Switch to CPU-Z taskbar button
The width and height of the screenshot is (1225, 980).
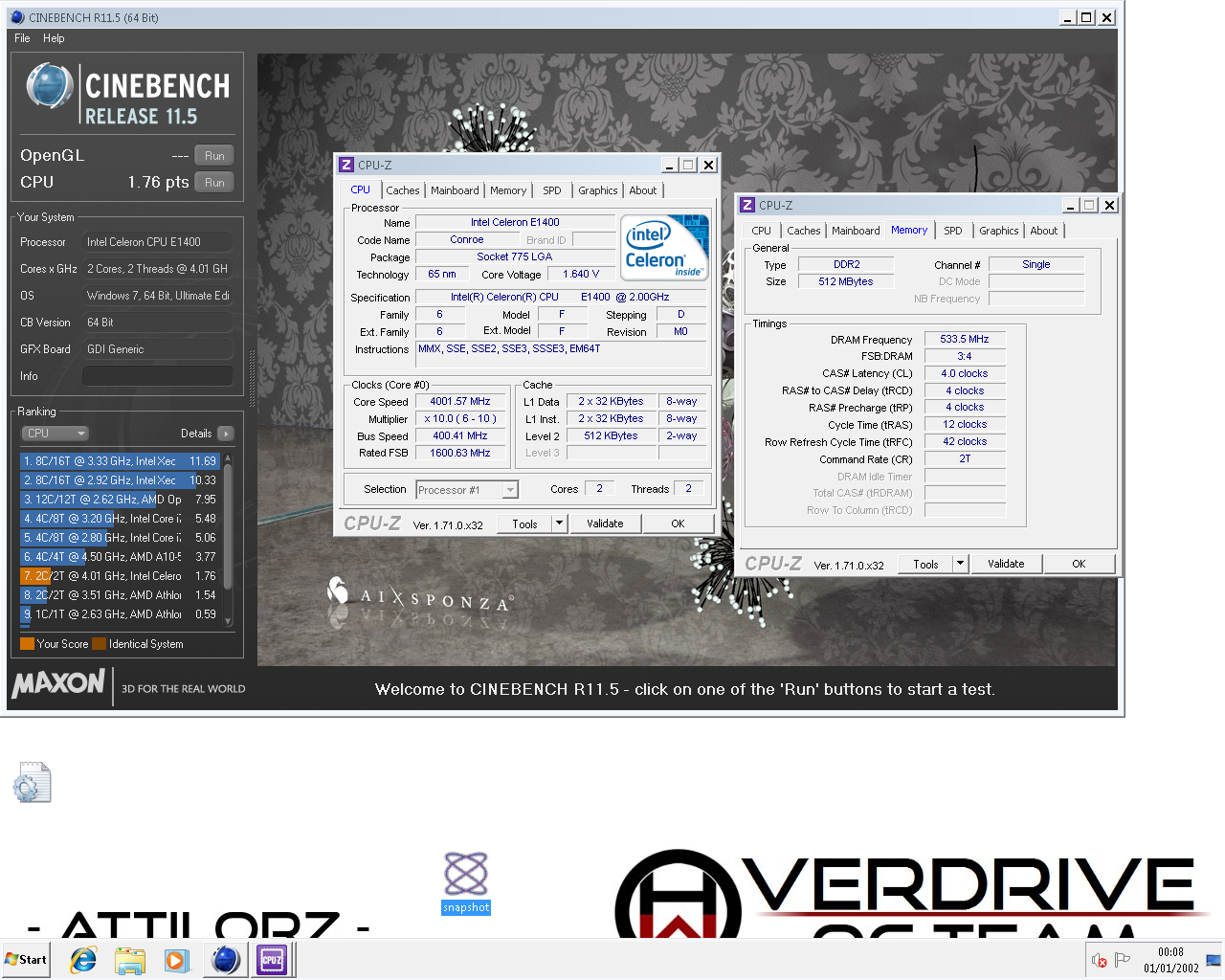coord(272,960)
